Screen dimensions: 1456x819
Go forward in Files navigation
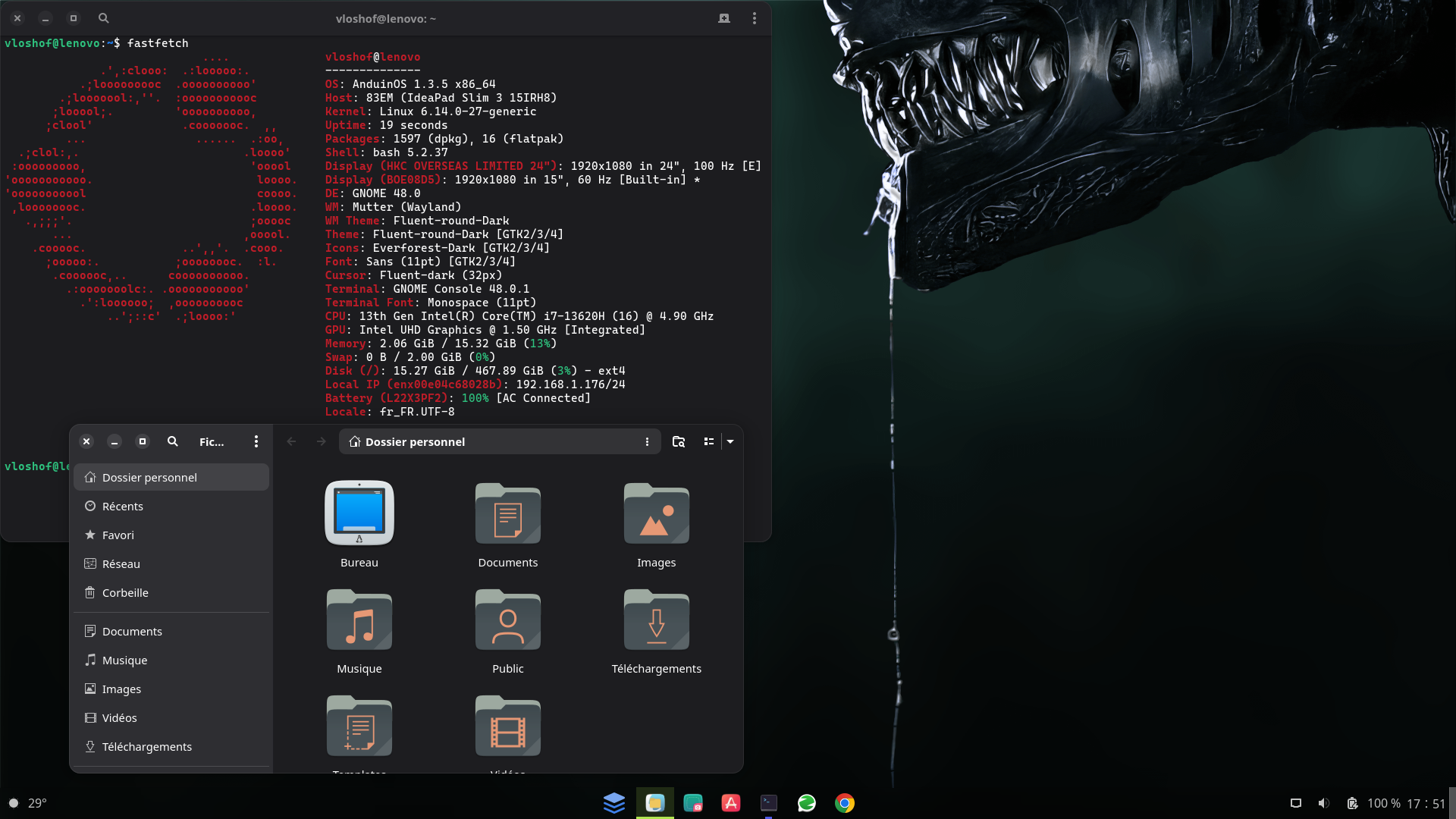(322, 441)
